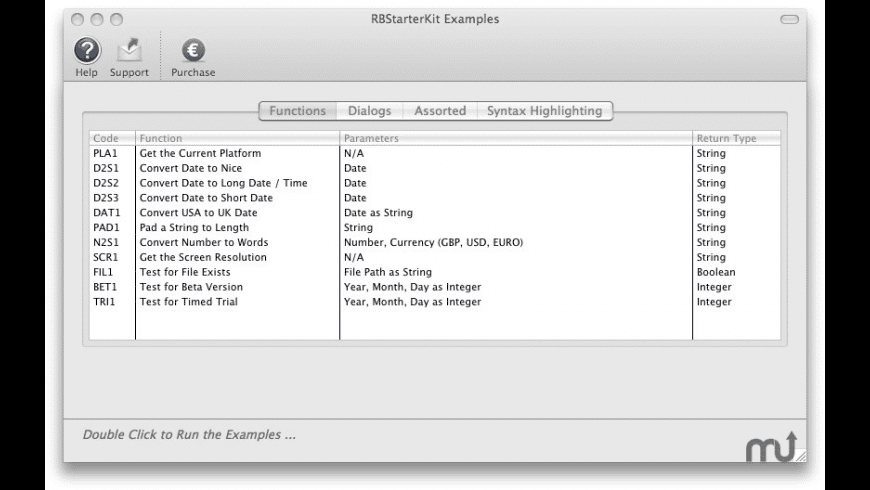Screen dimensions: 870x490
Task: Select the PLA1 code cell
Action: point(105,153)
